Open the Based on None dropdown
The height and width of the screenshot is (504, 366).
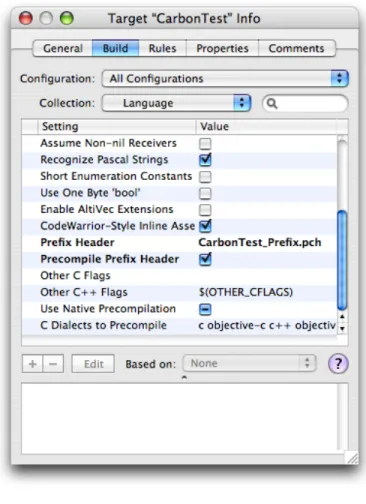pos(249,363)
